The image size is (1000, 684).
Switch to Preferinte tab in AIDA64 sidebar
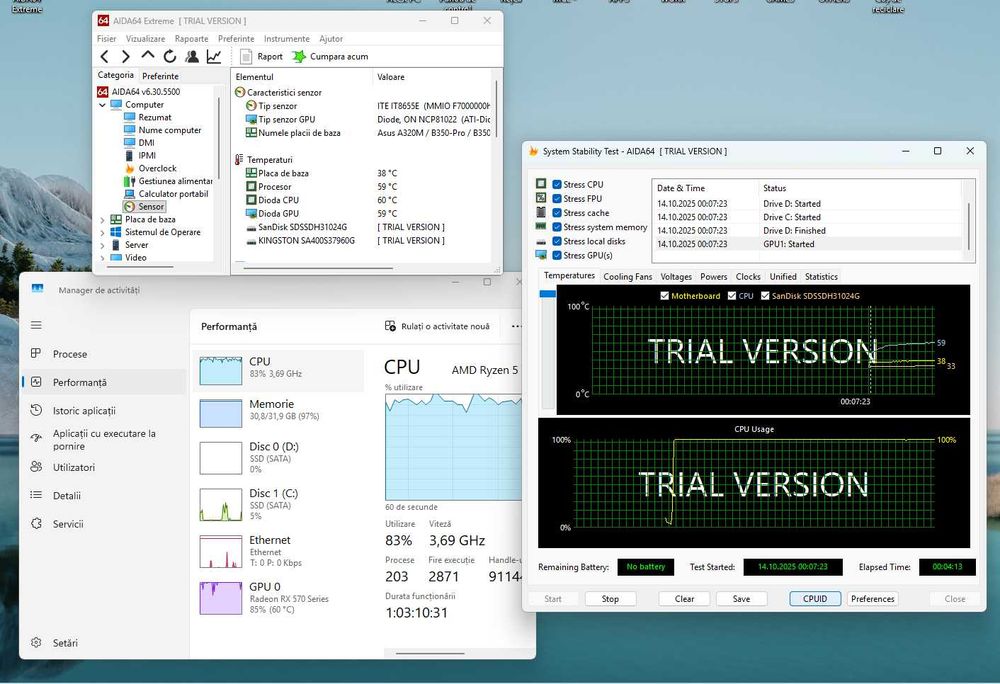(x=160, y=76)
